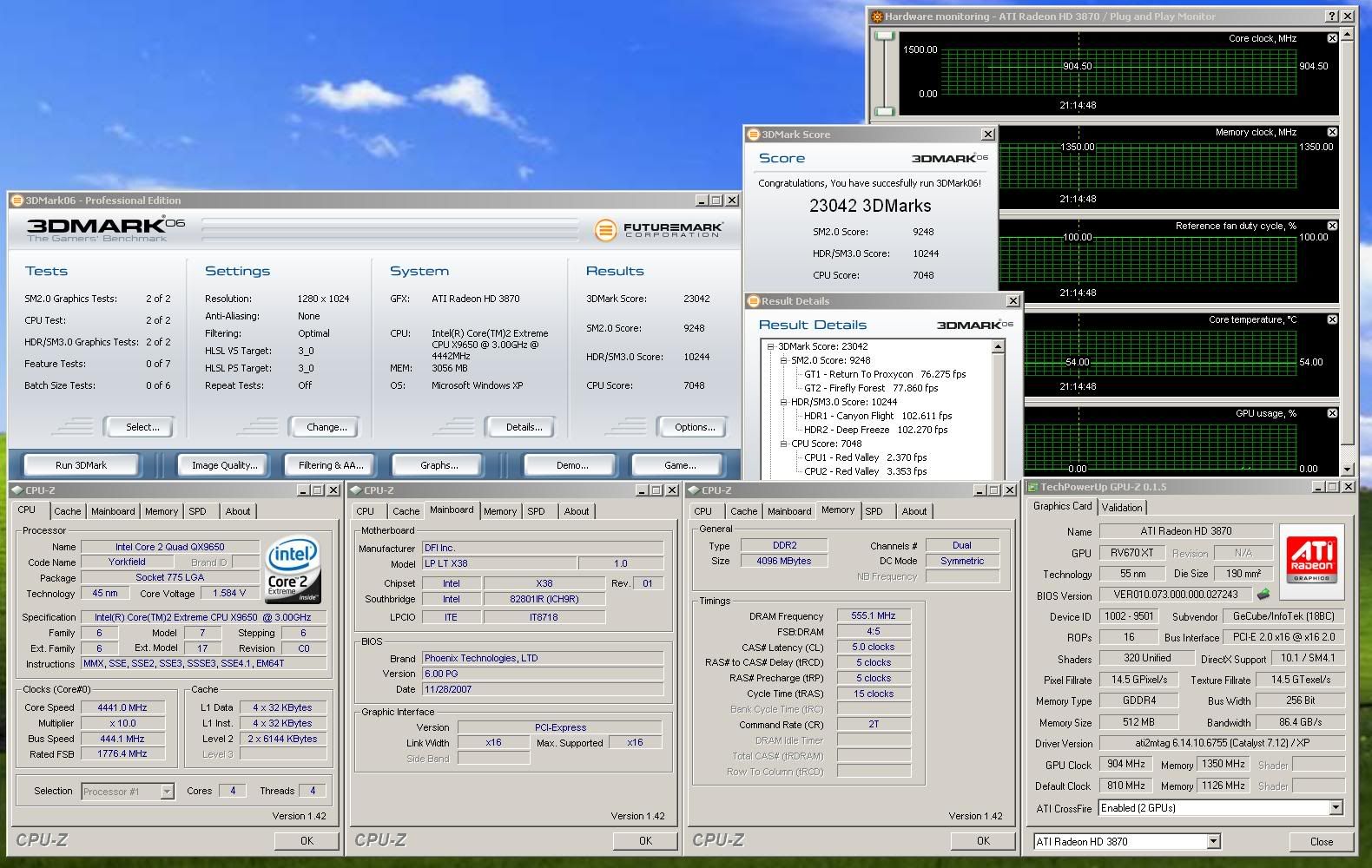
Task: Click the Futuremark Corporation logo
Action: pos(658,230)
